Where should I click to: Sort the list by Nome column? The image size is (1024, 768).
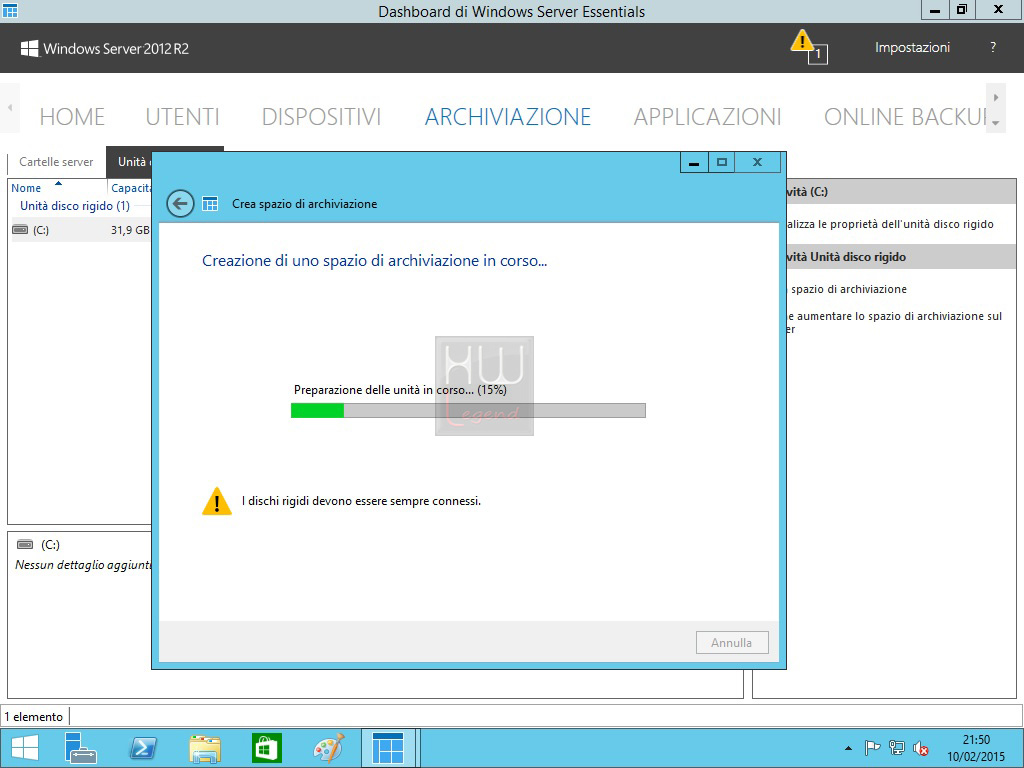(26, 188)
